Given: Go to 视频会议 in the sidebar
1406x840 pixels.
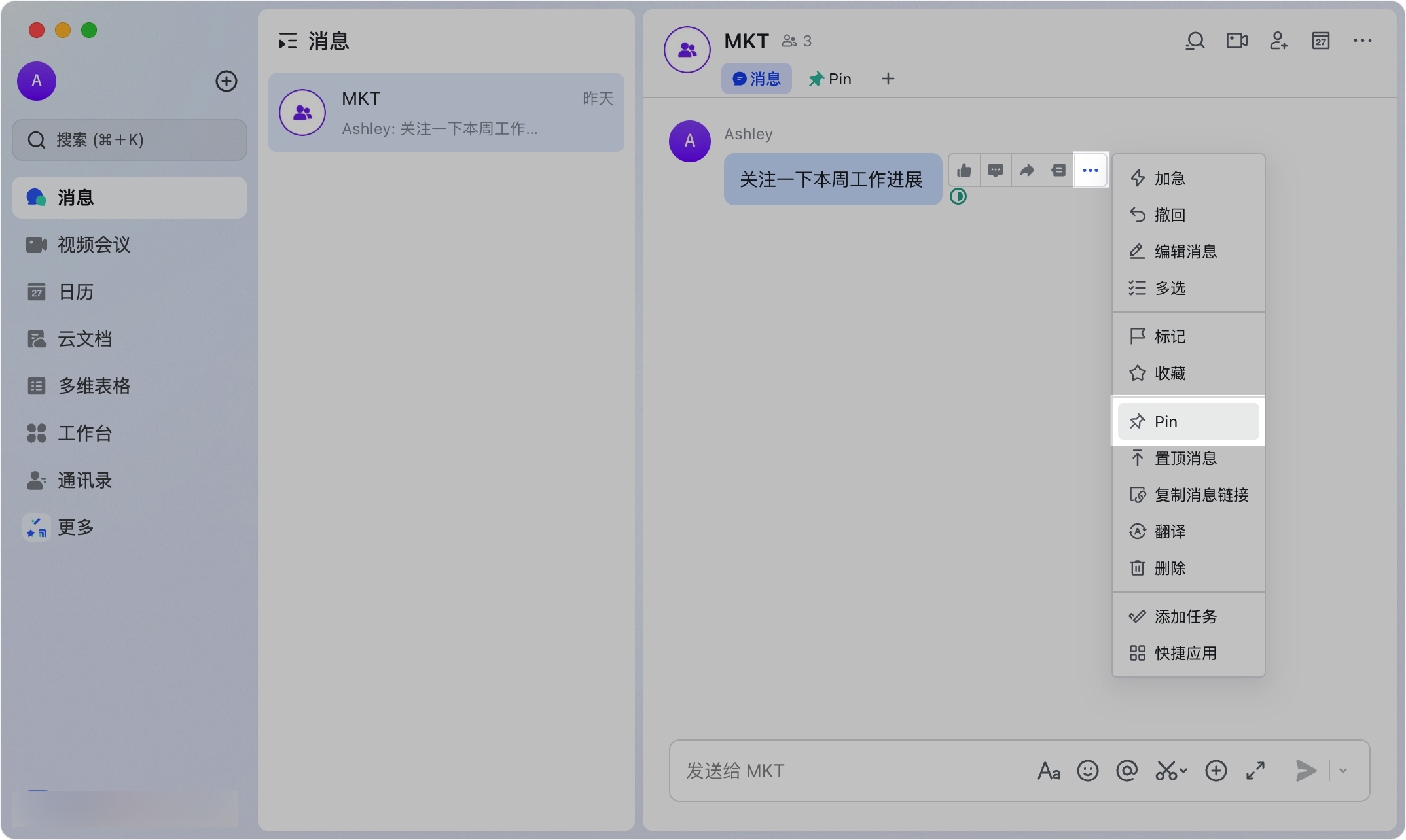Looking at the screenshot, I should [x=130, y=245].
